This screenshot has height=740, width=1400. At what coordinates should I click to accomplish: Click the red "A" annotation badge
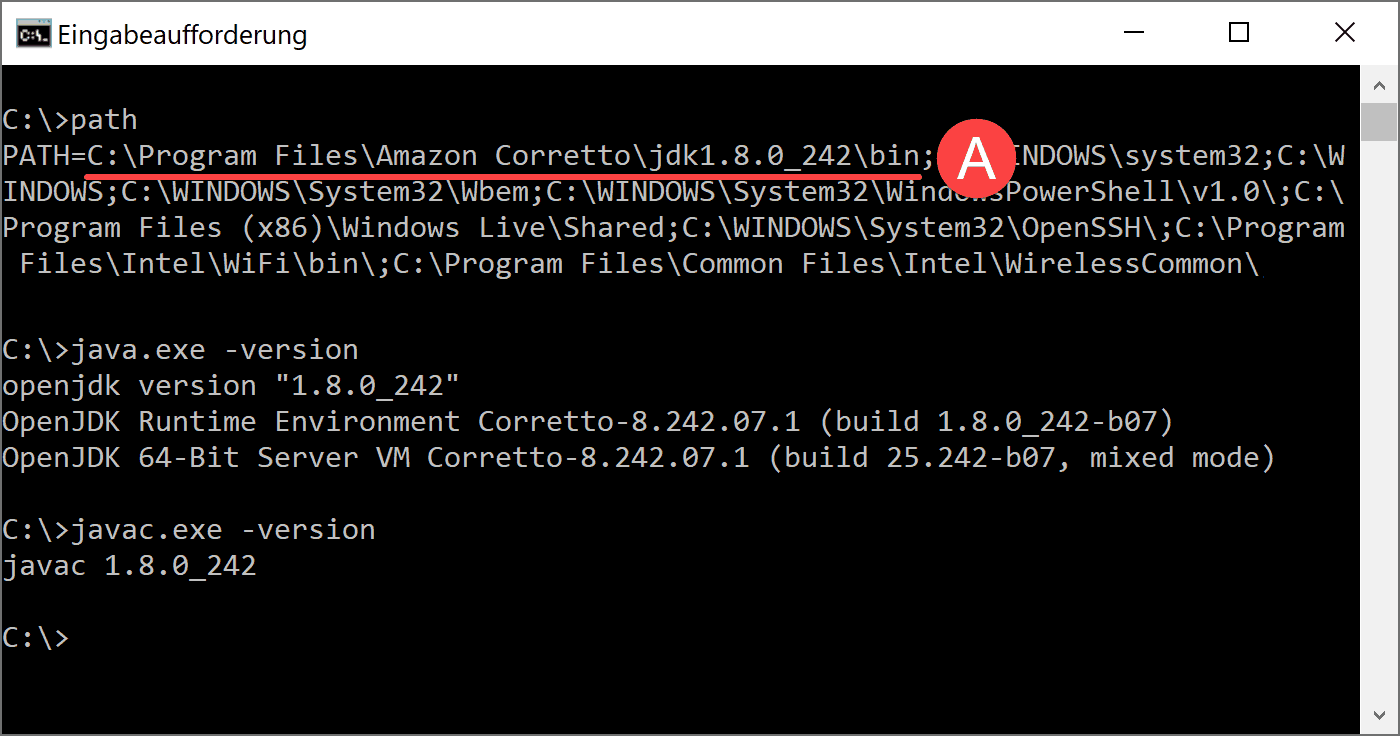click(975, 158)
